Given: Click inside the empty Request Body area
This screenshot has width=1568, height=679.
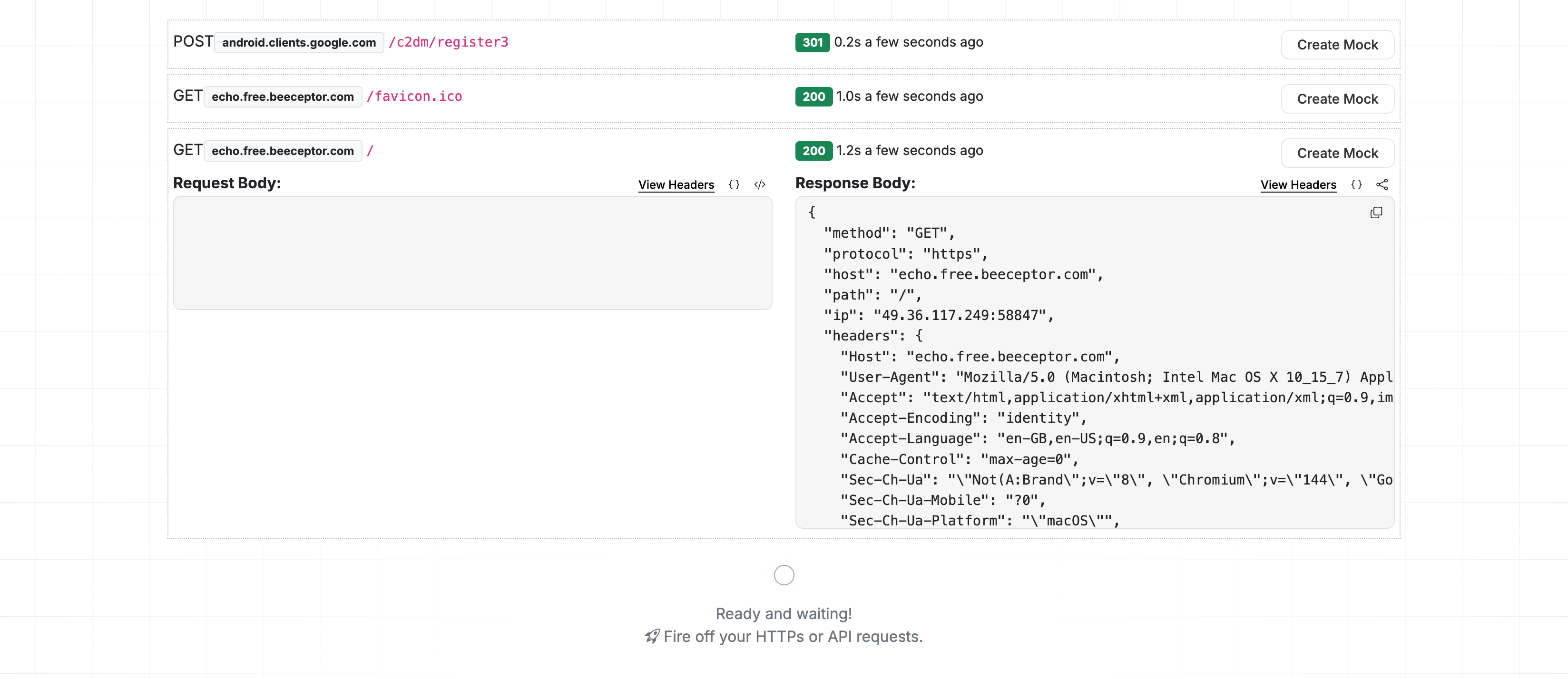Looking at the screenshot, I should pos(472,253).
